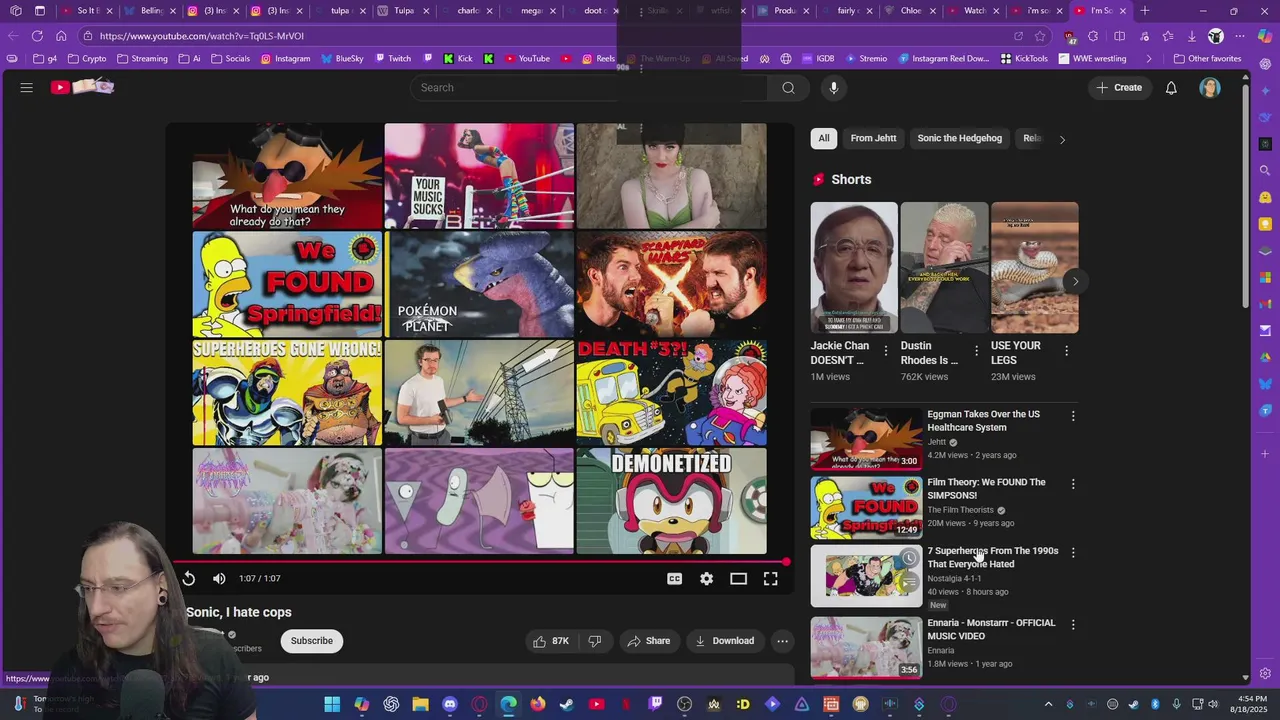Click the Pokémon Planet endscreen thumbnail

point(479,284)
